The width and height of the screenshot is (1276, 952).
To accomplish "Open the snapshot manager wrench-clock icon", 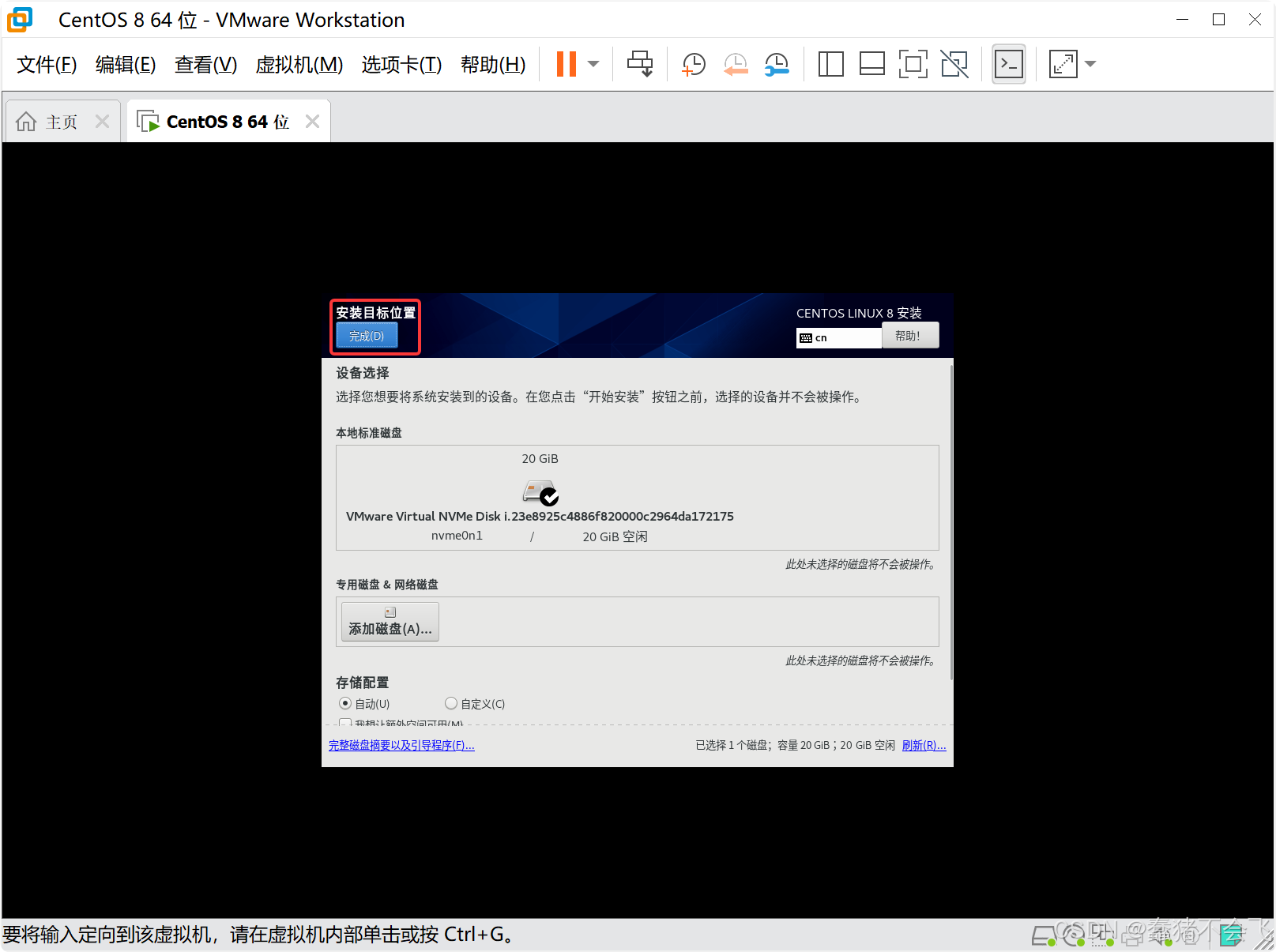I will tap(777, 64).
